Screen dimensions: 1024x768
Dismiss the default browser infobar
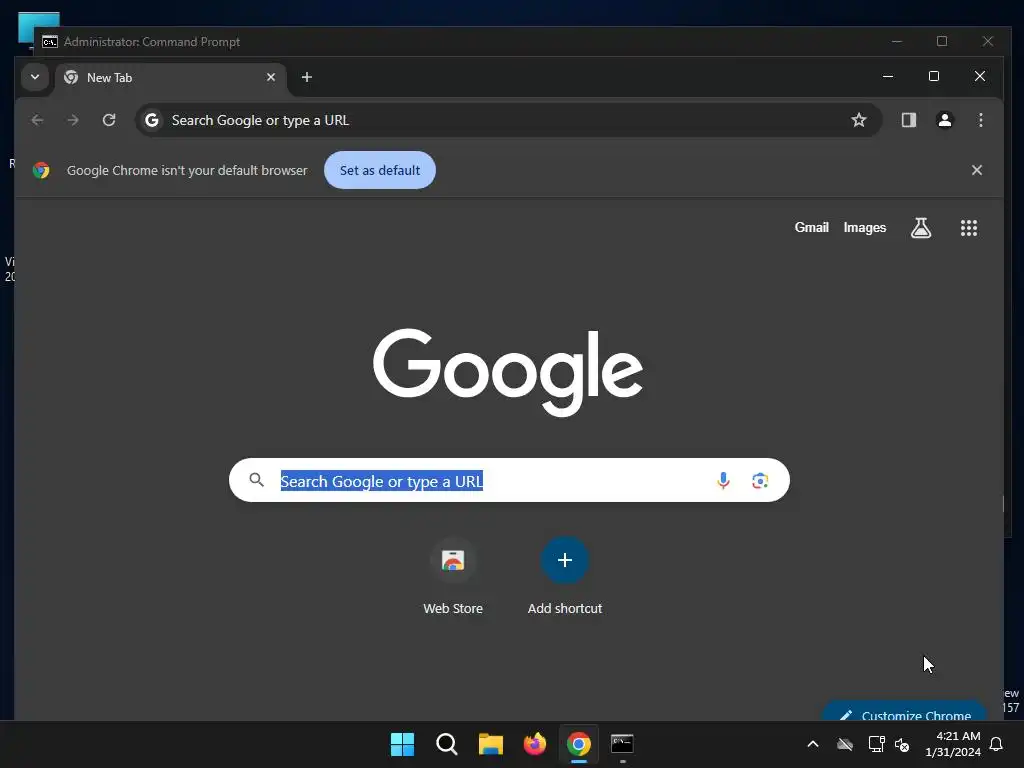(977, 170)
